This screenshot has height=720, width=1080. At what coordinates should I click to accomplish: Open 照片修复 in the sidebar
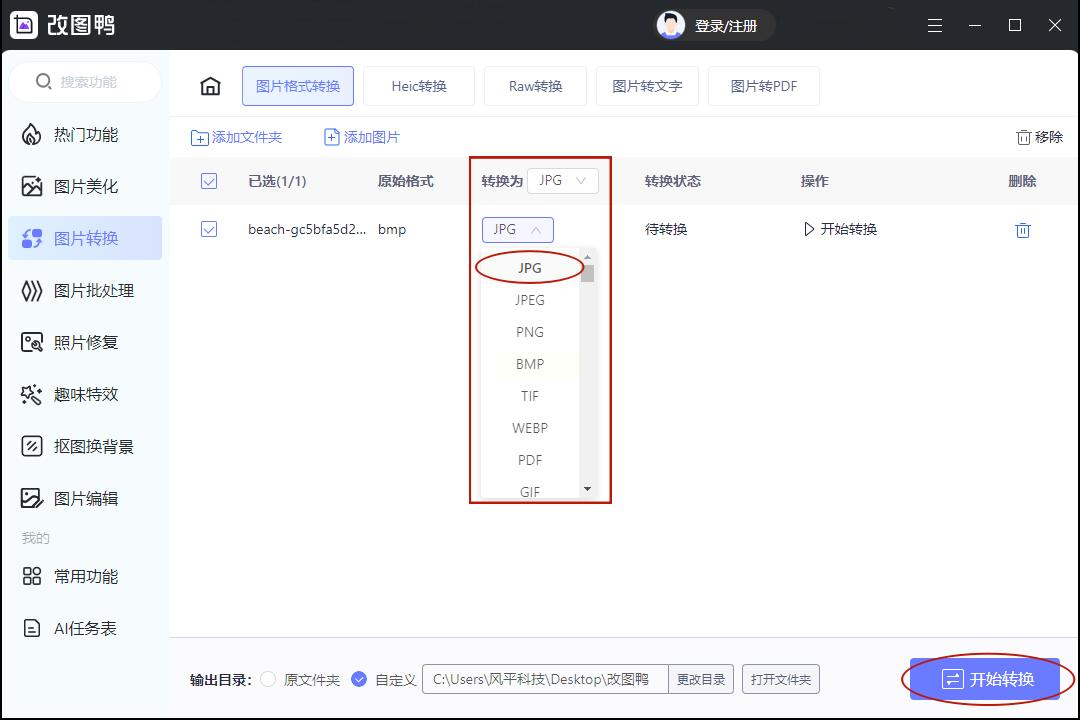pos(85,342)
